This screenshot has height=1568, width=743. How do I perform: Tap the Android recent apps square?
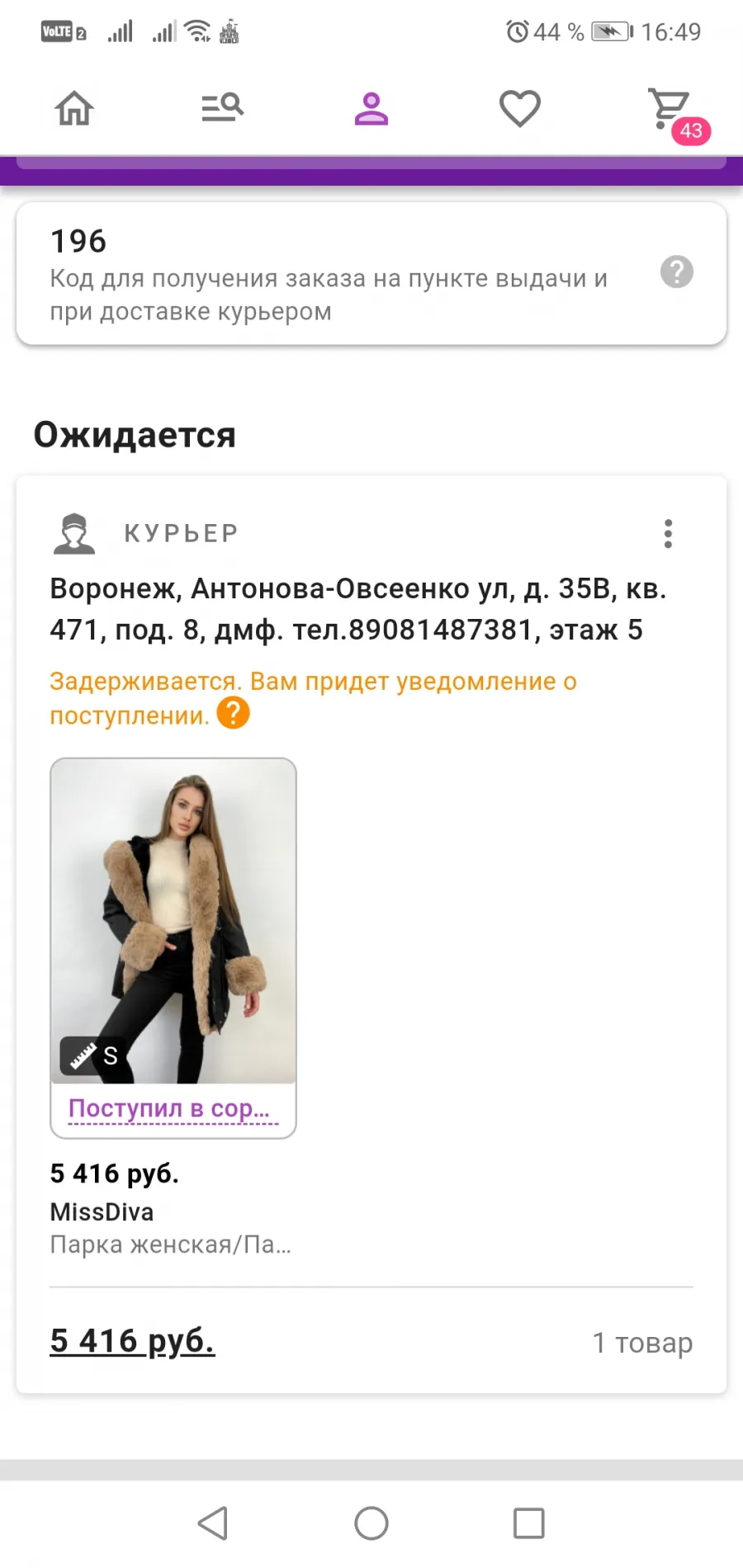pyautogui.click(x=529, y=1523)
